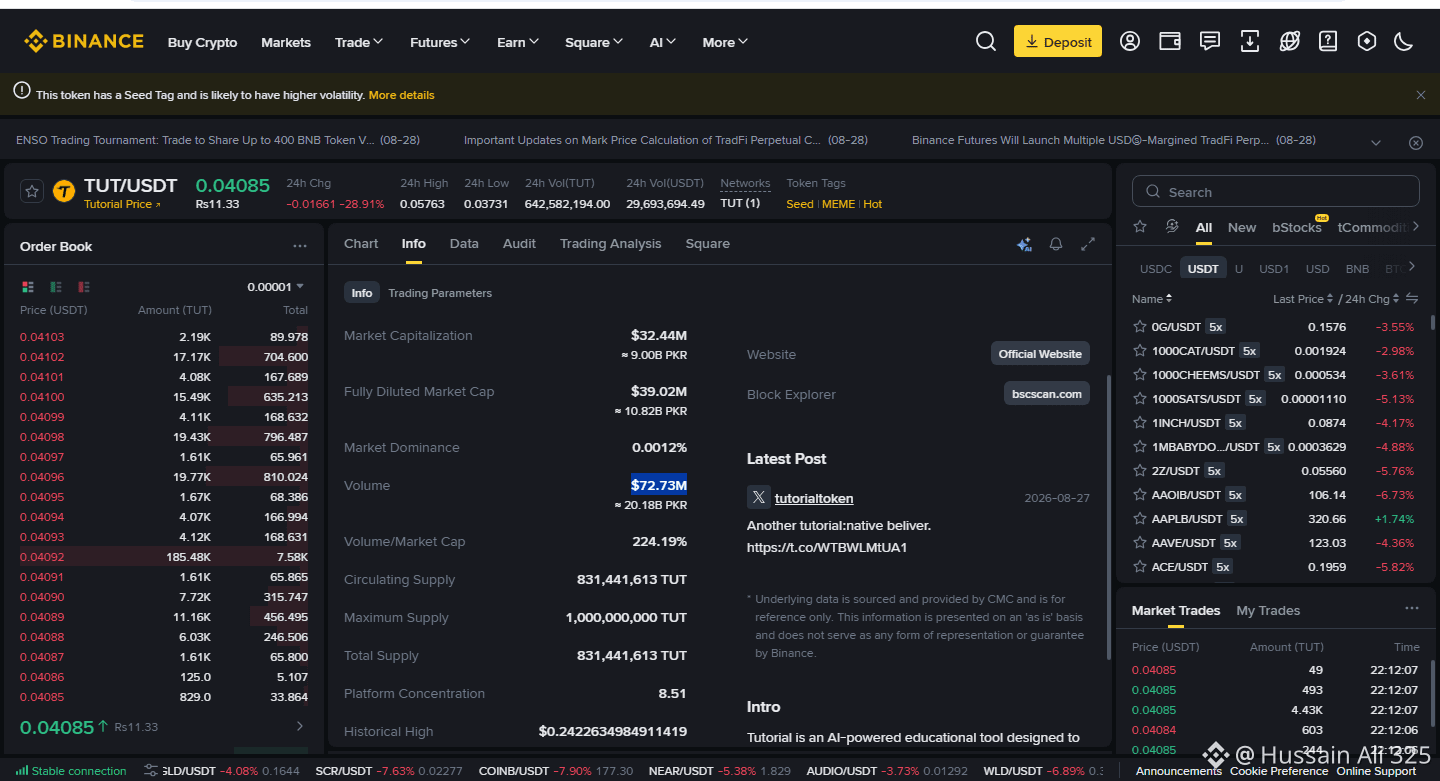
Task: Open the Trading Parameters sub-tab
Action: click(x=440, y=293)
